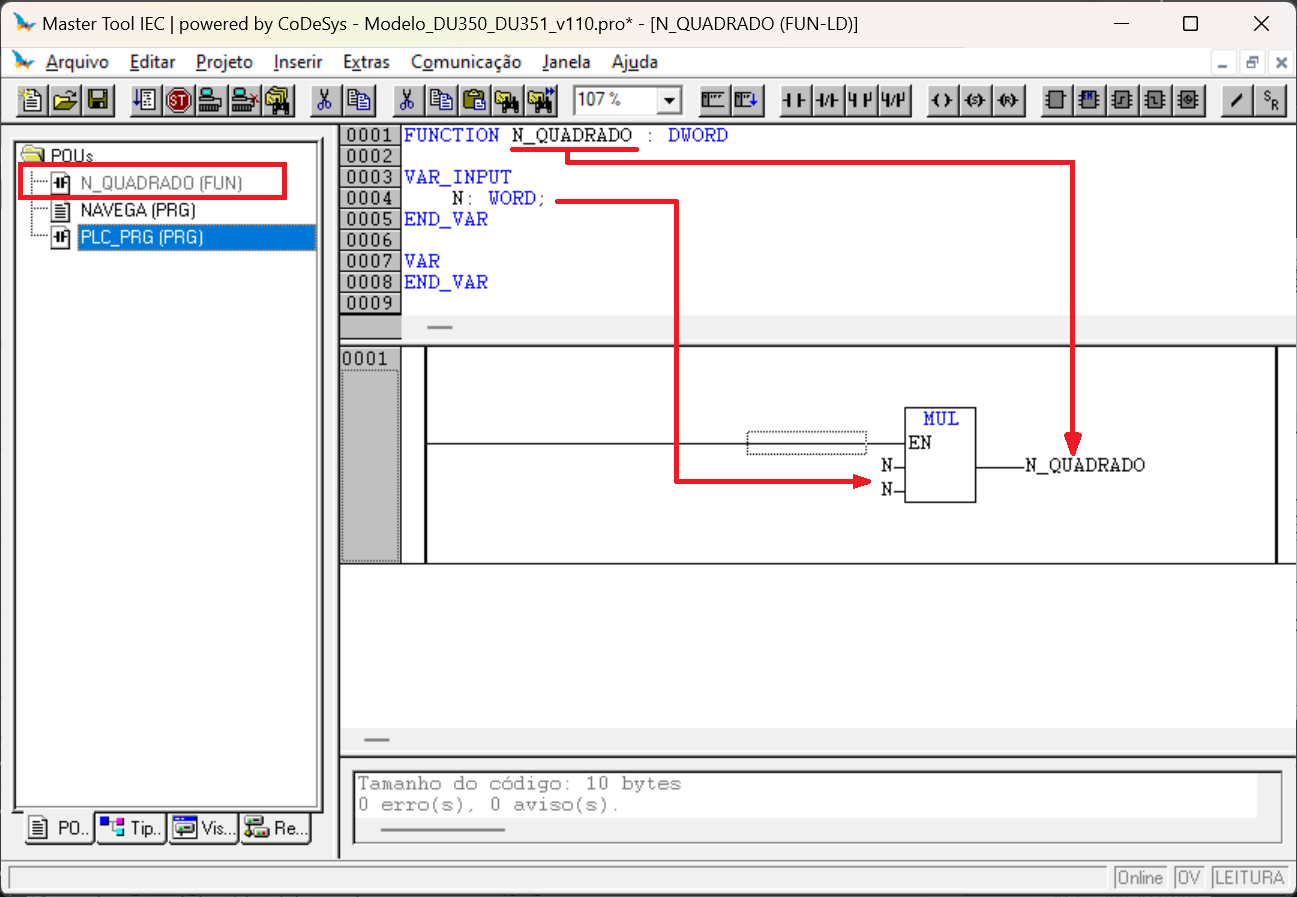Open the Comunicação menu

[466, 62]
